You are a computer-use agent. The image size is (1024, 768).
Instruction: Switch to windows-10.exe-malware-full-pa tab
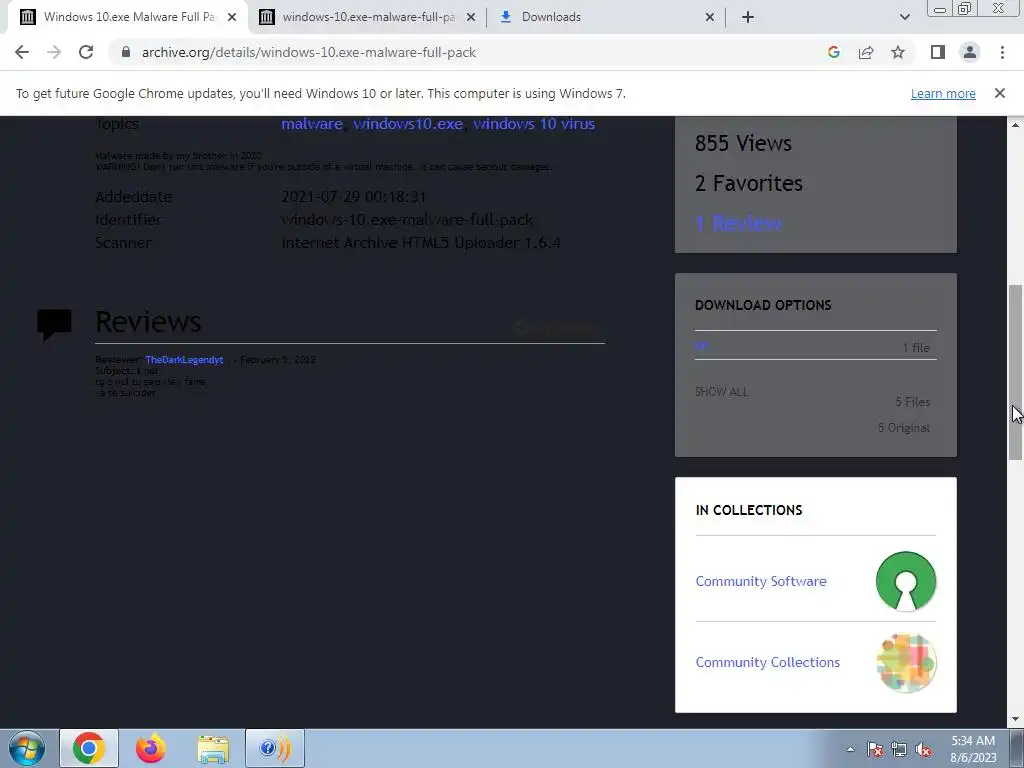[368, 17]
